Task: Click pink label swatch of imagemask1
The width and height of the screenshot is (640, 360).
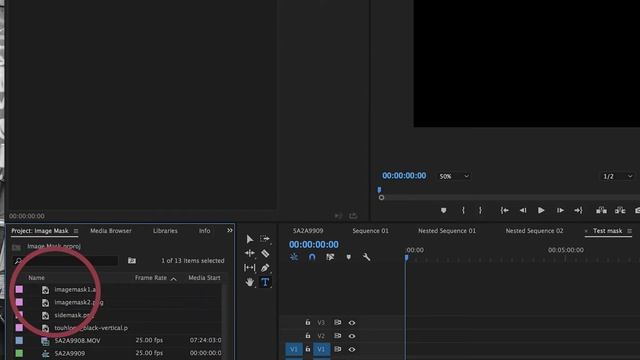Action: pos(19,289)
